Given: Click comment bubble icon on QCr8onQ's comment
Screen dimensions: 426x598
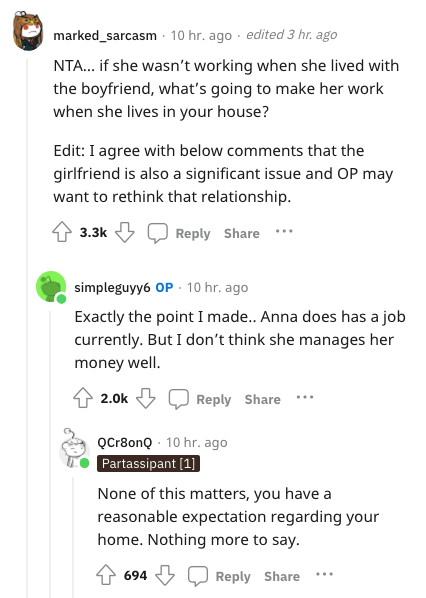Looking at the screenshot, I should point(198,576).
